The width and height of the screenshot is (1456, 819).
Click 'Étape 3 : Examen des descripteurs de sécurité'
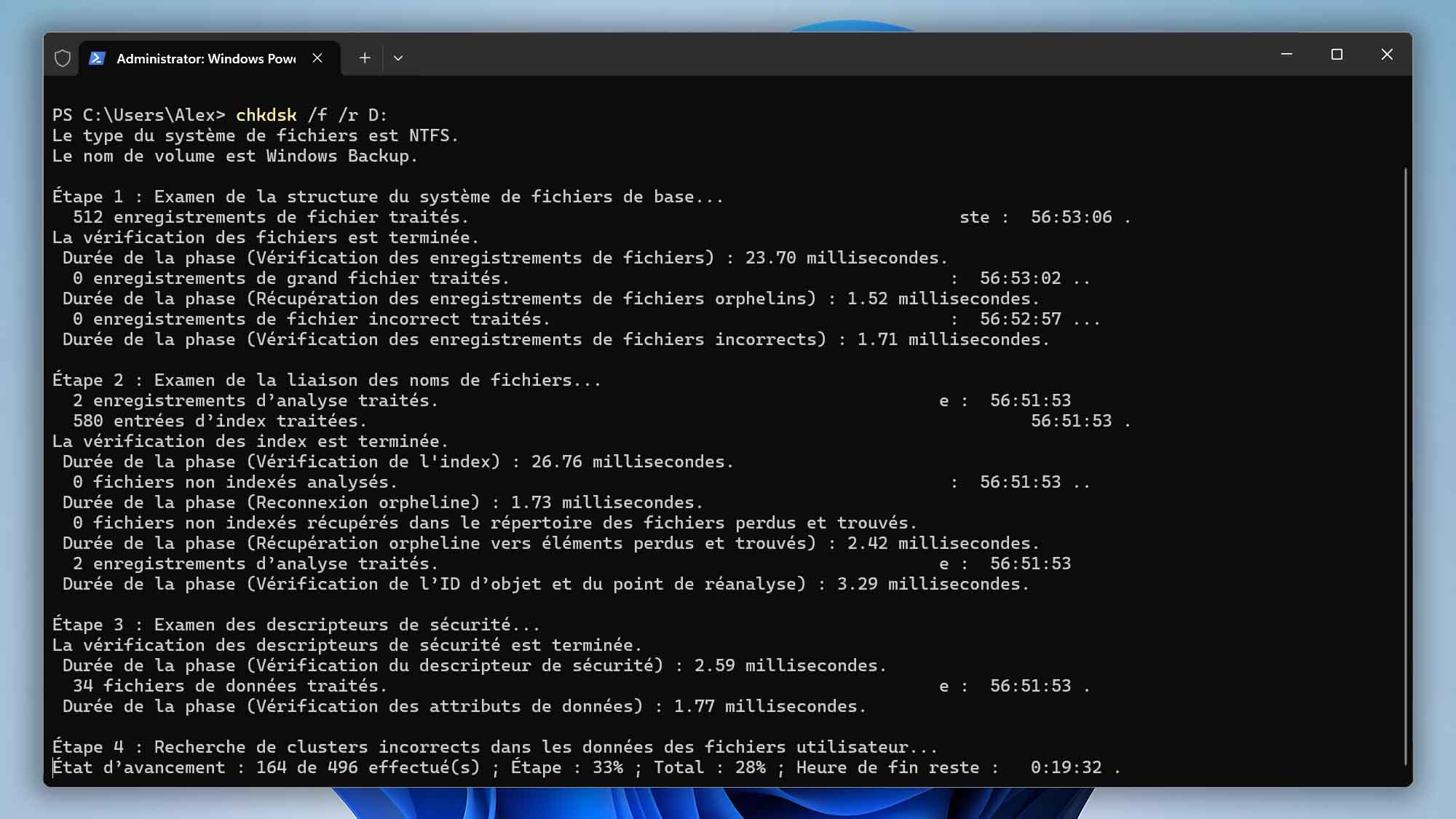pos(296,625)
